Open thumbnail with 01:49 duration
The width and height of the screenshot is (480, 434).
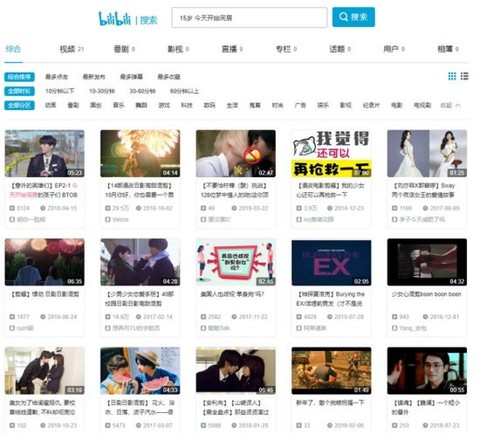click(x=331, y=371)
